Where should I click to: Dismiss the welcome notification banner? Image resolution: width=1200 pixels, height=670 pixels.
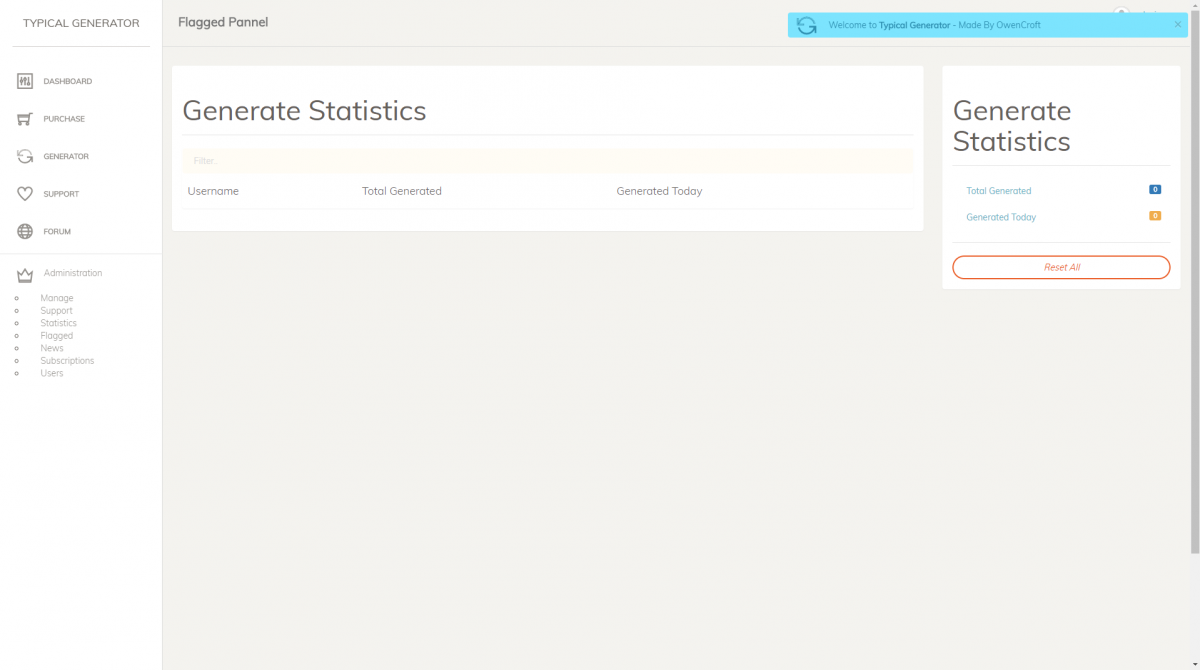pyautogui.click(x=1177, y=25)
